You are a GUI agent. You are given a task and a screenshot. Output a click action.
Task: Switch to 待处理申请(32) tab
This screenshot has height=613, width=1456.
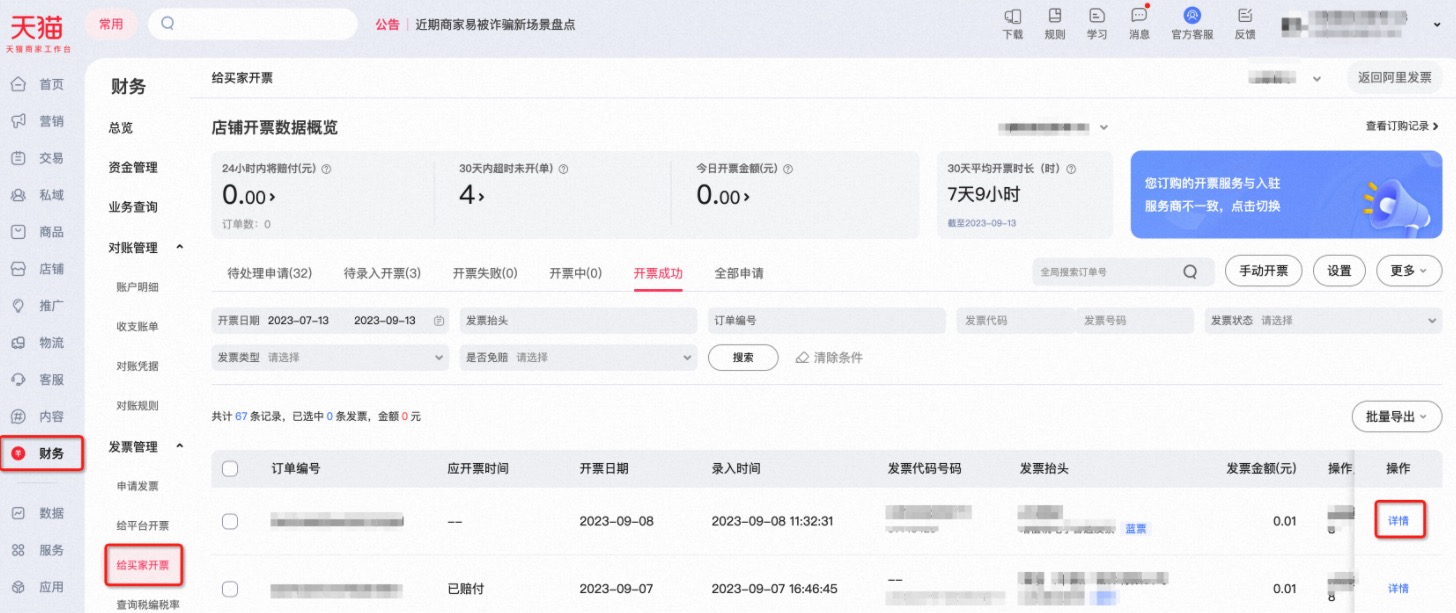coord(270,273)
